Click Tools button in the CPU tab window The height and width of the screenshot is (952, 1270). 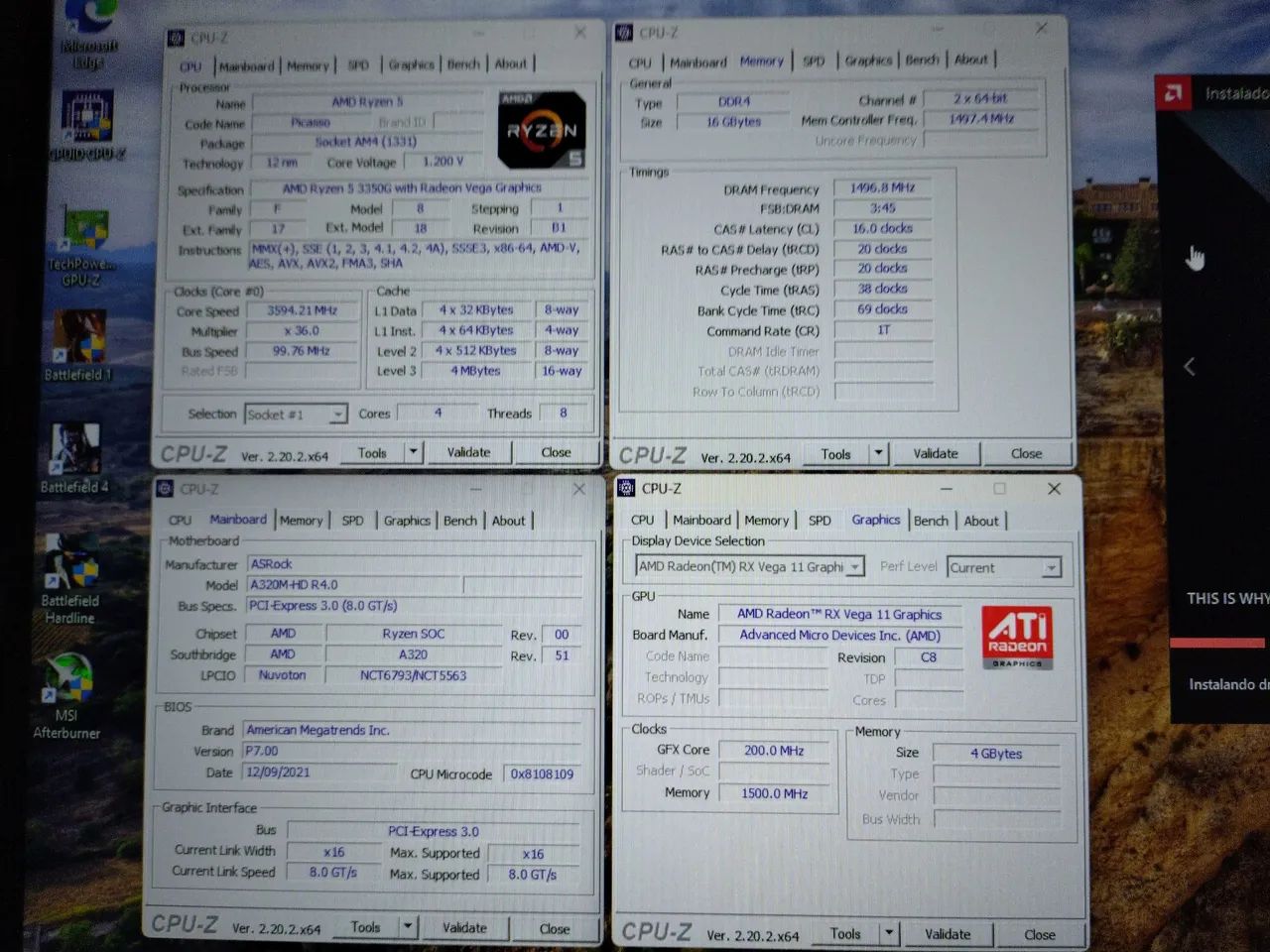pyautogui.click(x=372, y=452)
